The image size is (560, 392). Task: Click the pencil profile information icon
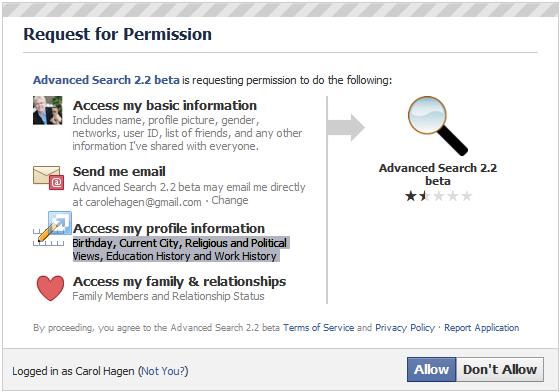tap(52, 228)
